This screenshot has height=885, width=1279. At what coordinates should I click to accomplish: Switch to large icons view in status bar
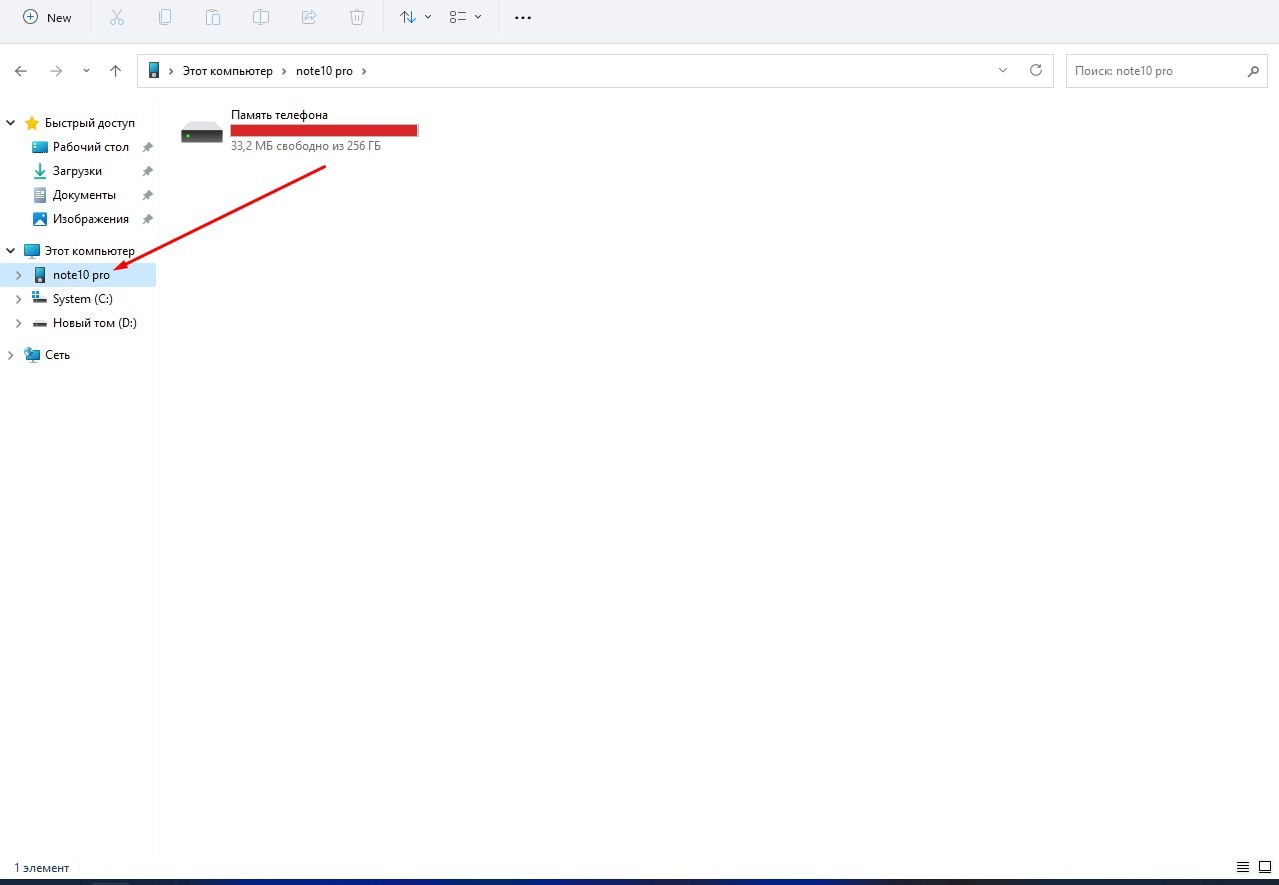[x=1264, y=867]
